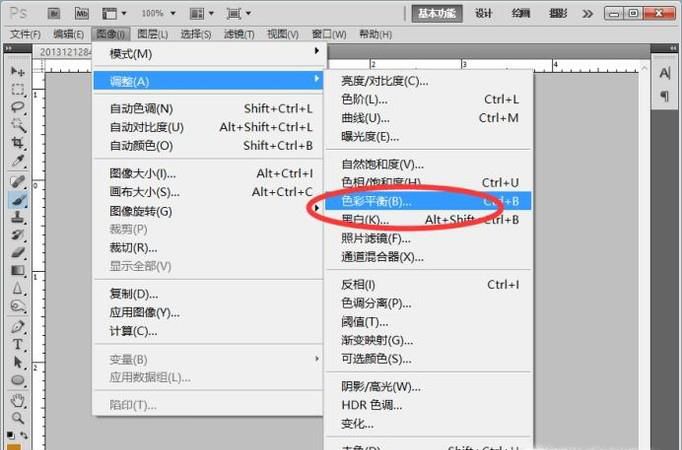Screen dimensions: 682x450
Task: Choose 曝光度(E)... adjustment
Action: point(428,137)
